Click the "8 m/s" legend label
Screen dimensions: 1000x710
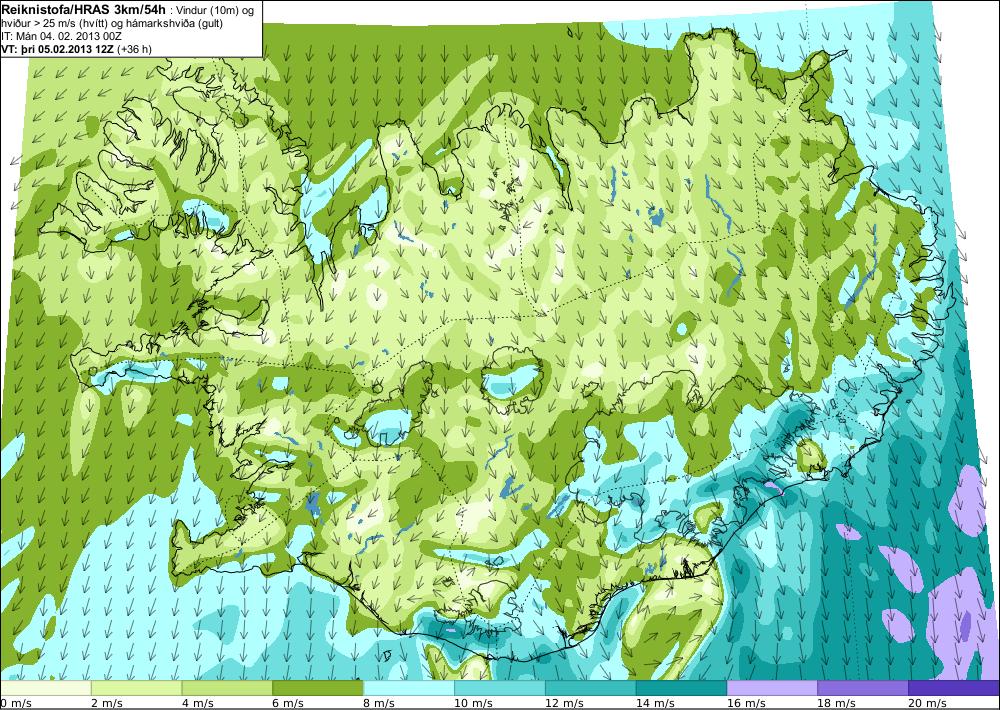[379, 703]
